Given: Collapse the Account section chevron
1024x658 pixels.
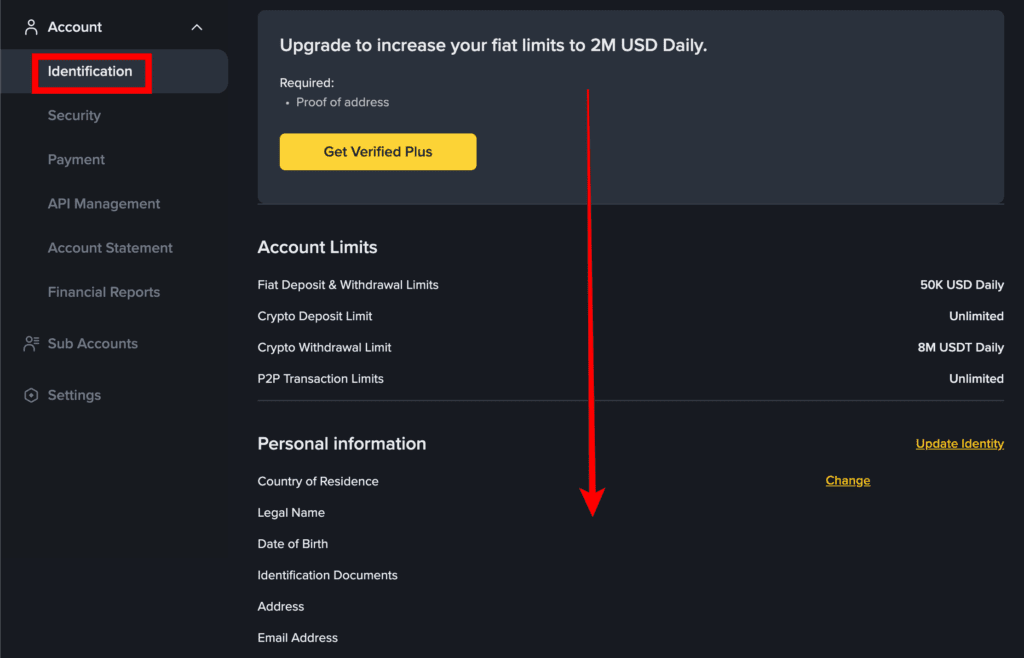Looking at the screenshot, I should 197,27.
